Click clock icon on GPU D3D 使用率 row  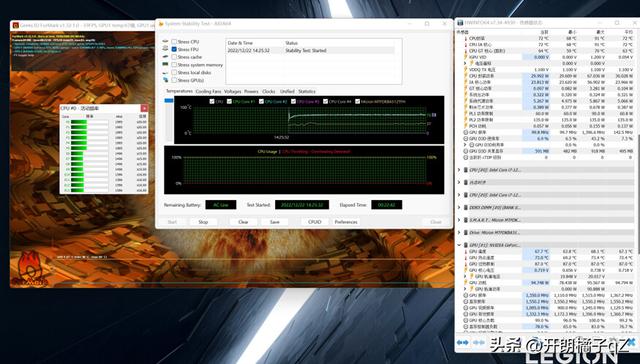coord(466,139)
